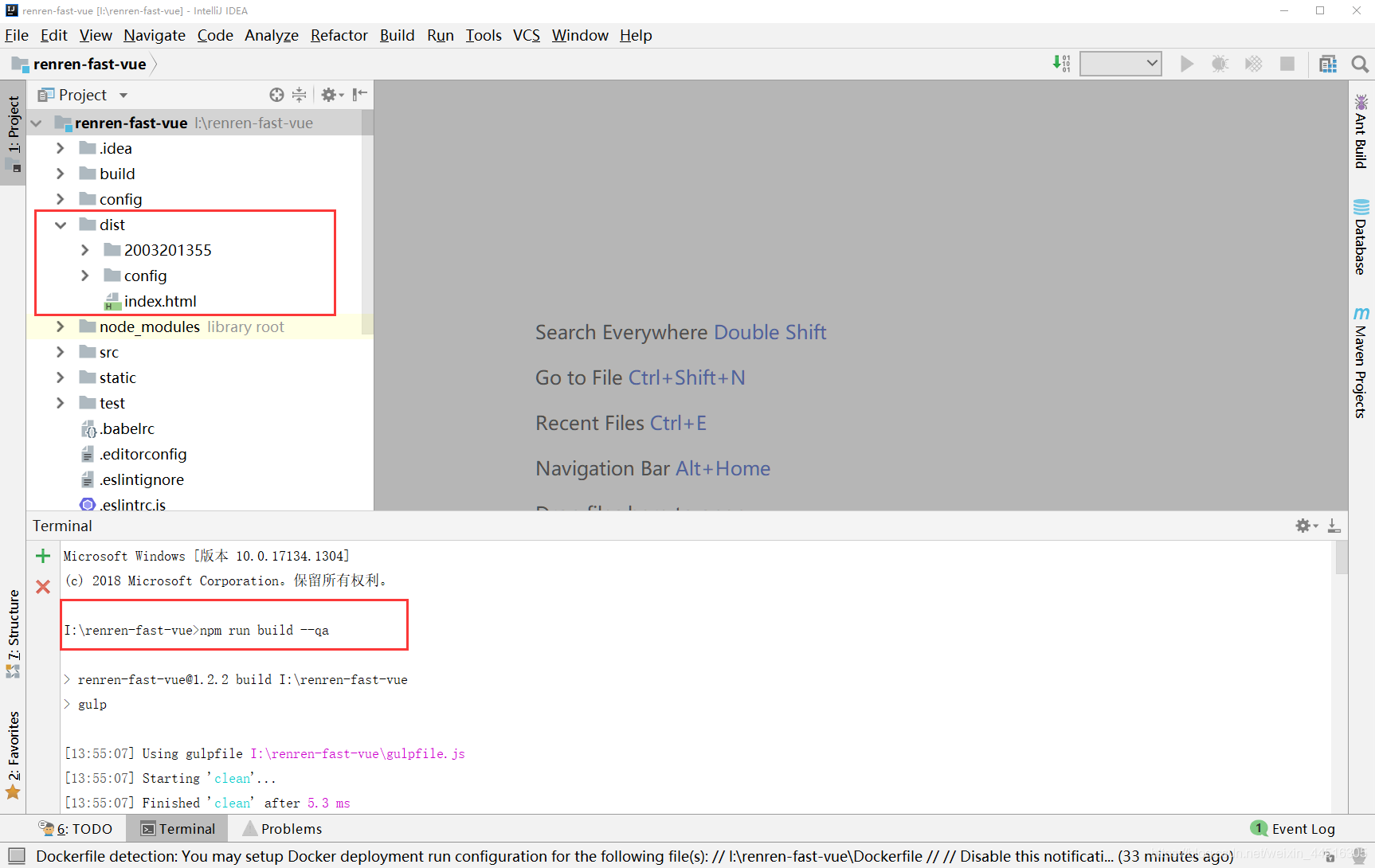This screenshot has width=1375, height=868.
Task: Select the .eslintignore file
Action: pyautogui.click(x=132, y=479)
